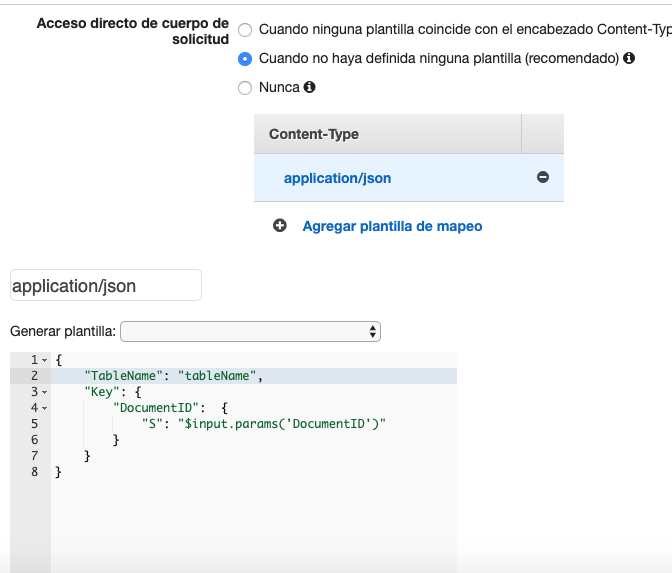Open the application/json mapping template link
Screen dimensions: 672x573
click(x=337, y=178)
